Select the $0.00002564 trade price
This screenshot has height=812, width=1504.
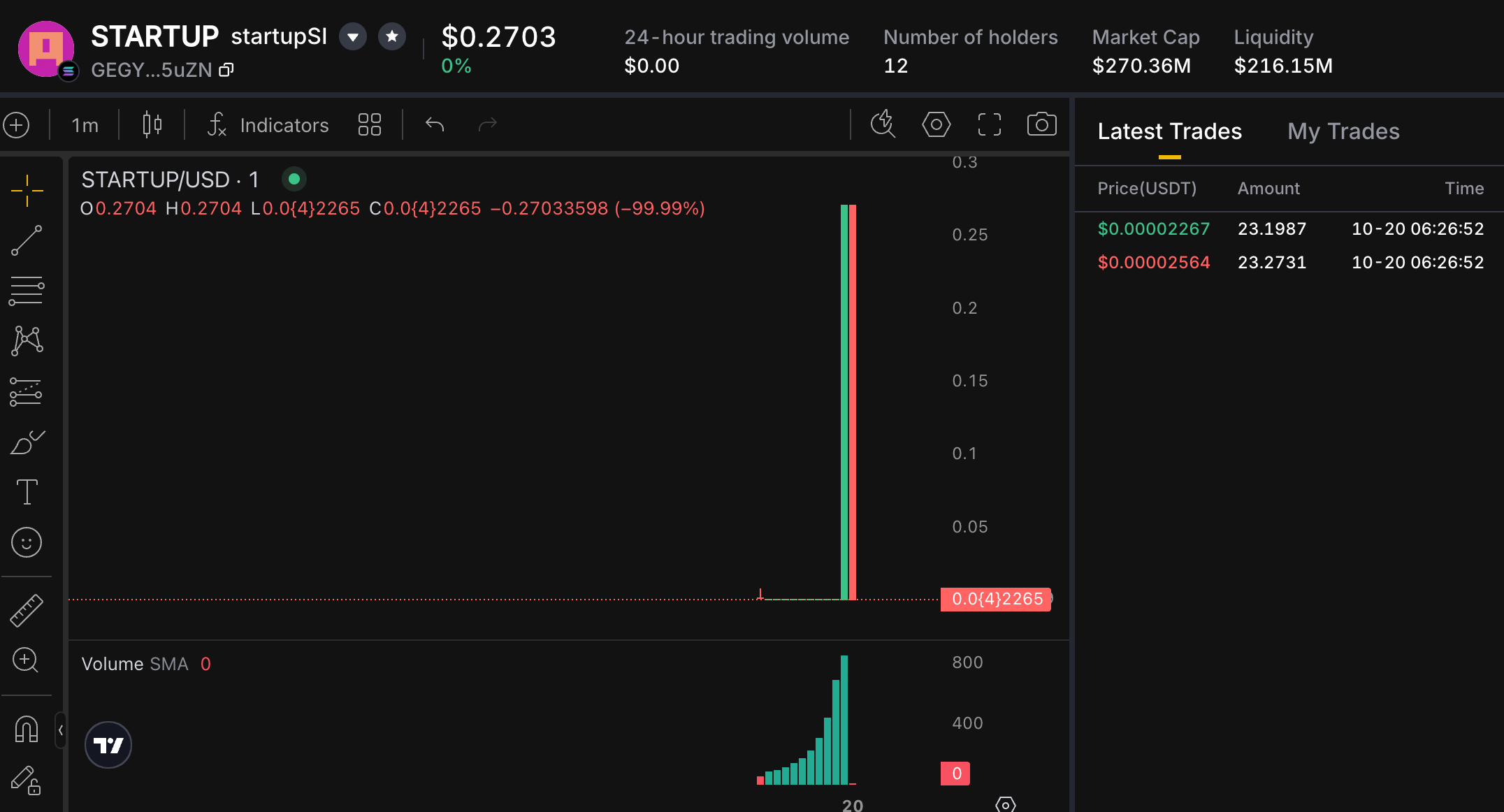(1154, 262)
